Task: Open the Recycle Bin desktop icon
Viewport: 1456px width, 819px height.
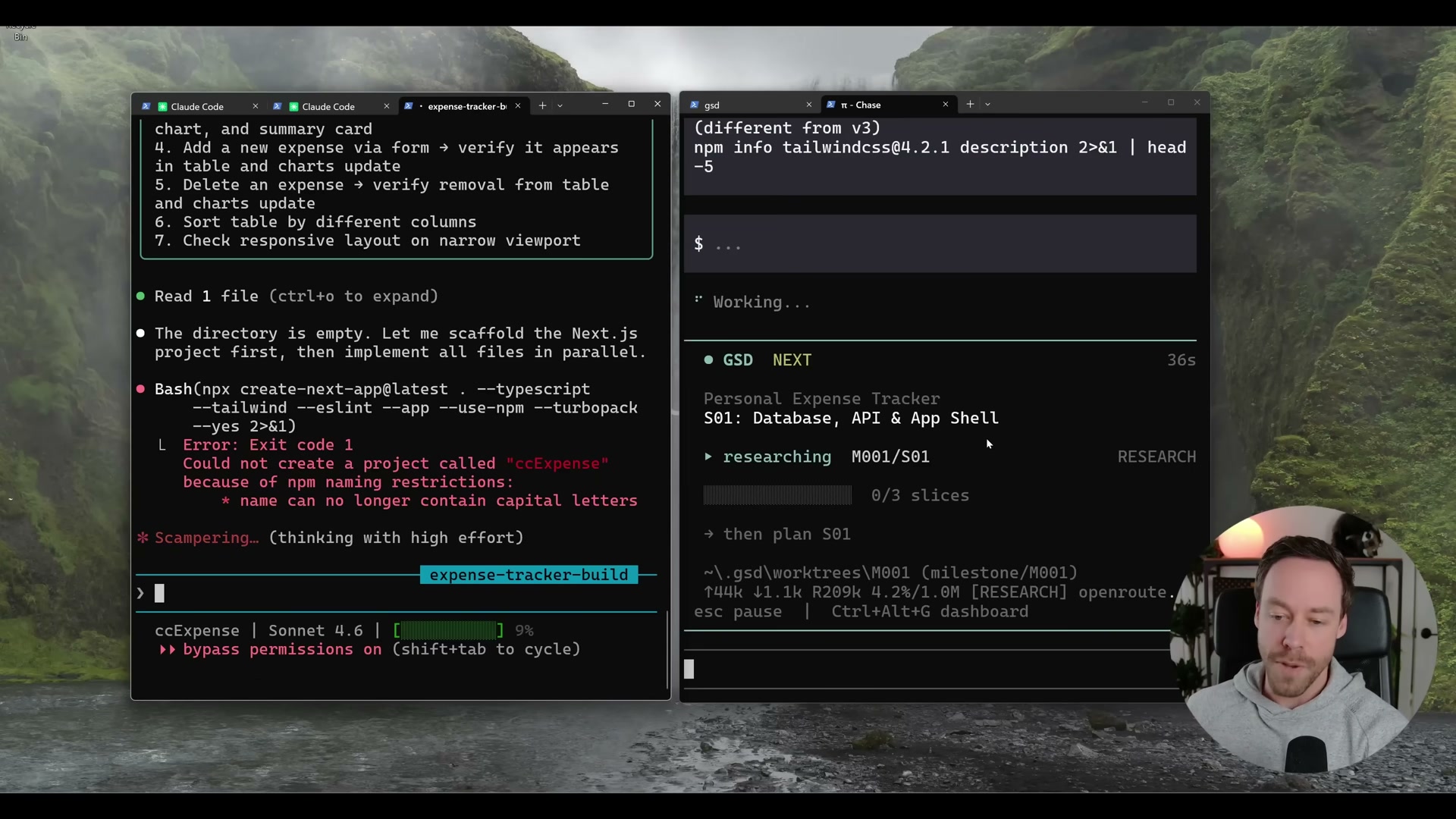Action: (20, 32)
